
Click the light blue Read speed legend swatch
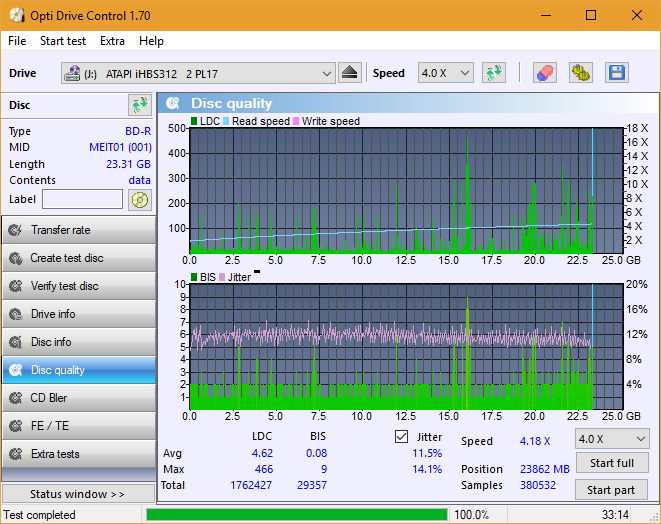[226, 121]
